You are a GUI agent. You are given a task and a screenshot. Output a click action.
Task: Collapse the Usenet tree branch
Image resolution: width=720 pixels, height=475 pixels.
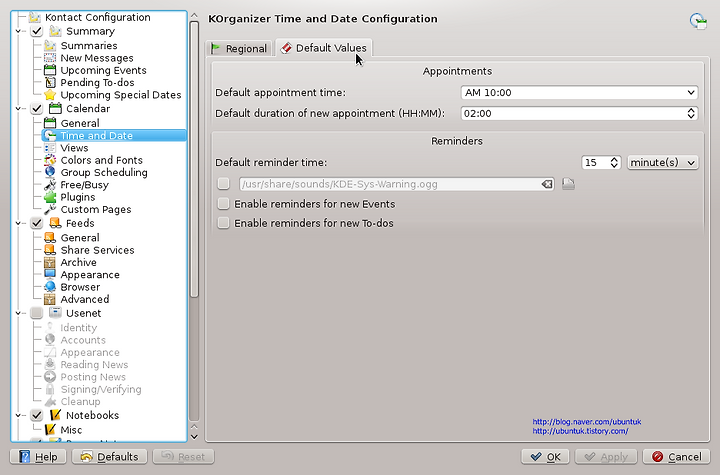(x=18, y=313)
